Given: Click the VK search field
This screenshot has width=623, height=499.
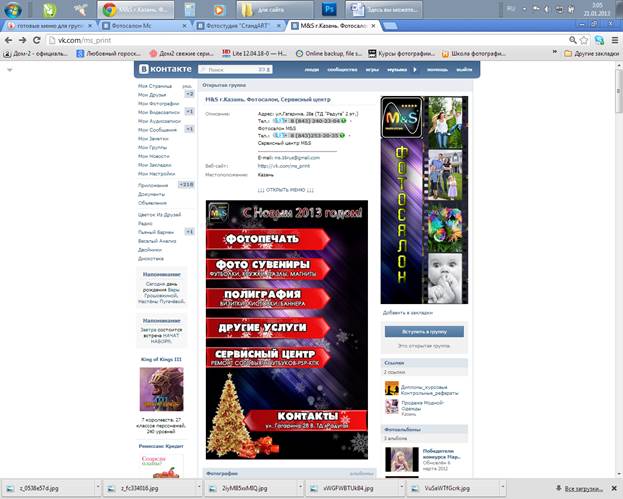Looking at the screenshot, I should coord(235,69).
